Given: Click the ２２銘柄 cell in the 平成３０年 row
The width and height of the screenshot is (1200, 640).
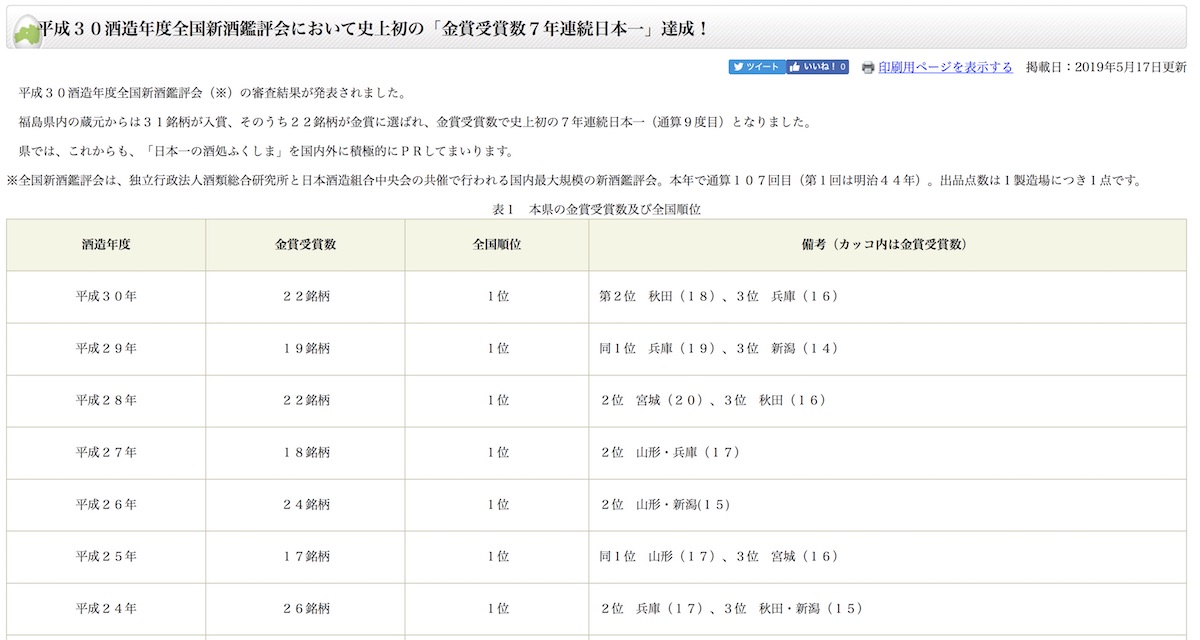Looking at the screenshot, I should 305,297.
